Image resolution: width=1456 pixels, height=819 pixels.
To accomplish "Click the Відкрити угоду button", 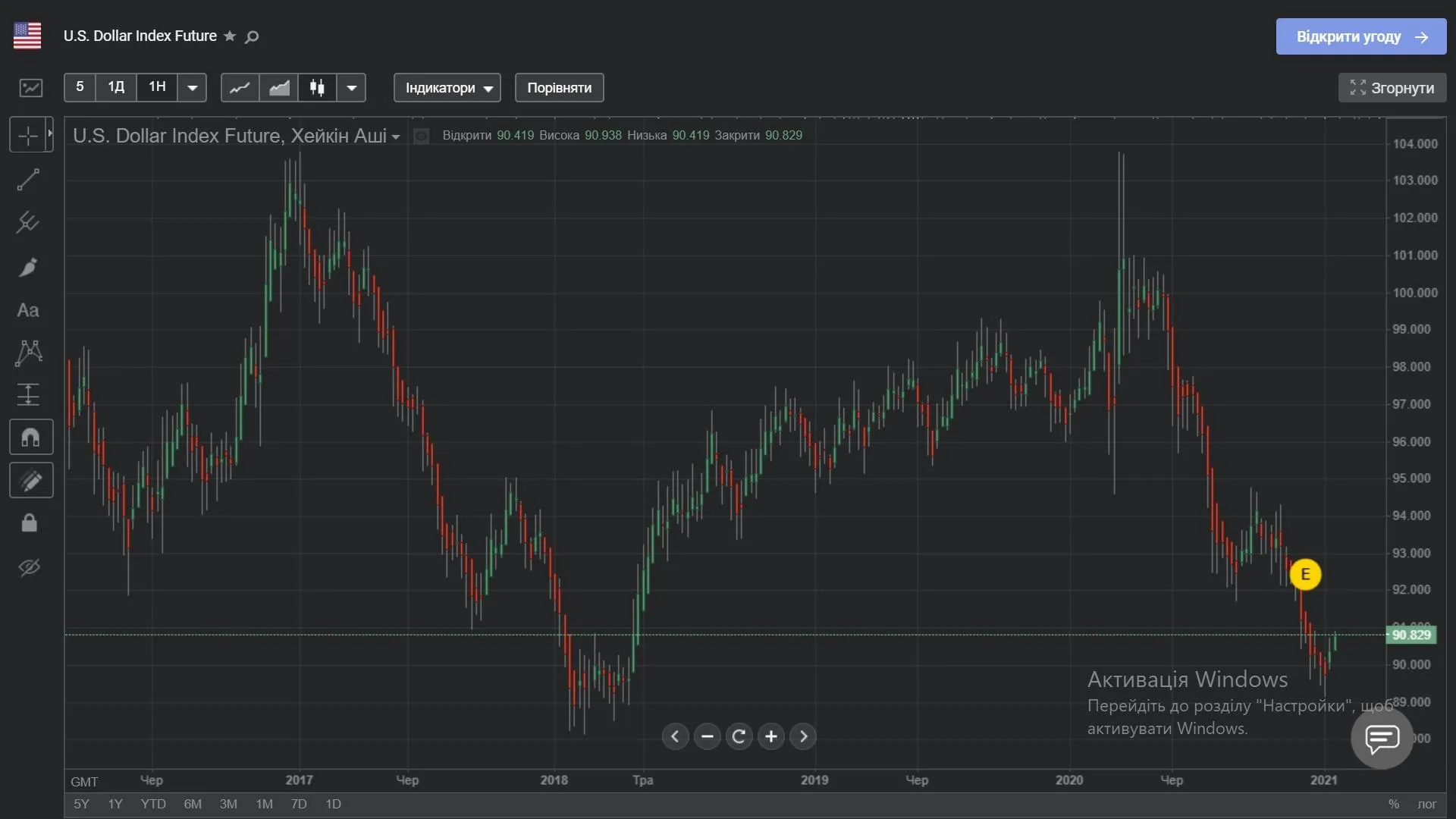I will (1361, 36).
